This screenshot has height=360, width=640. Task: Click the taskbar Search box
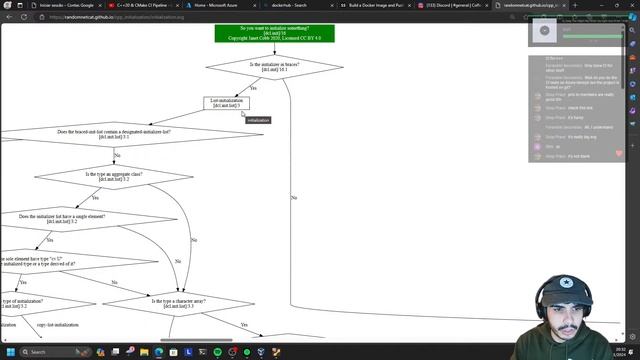[x=55, y=352]
